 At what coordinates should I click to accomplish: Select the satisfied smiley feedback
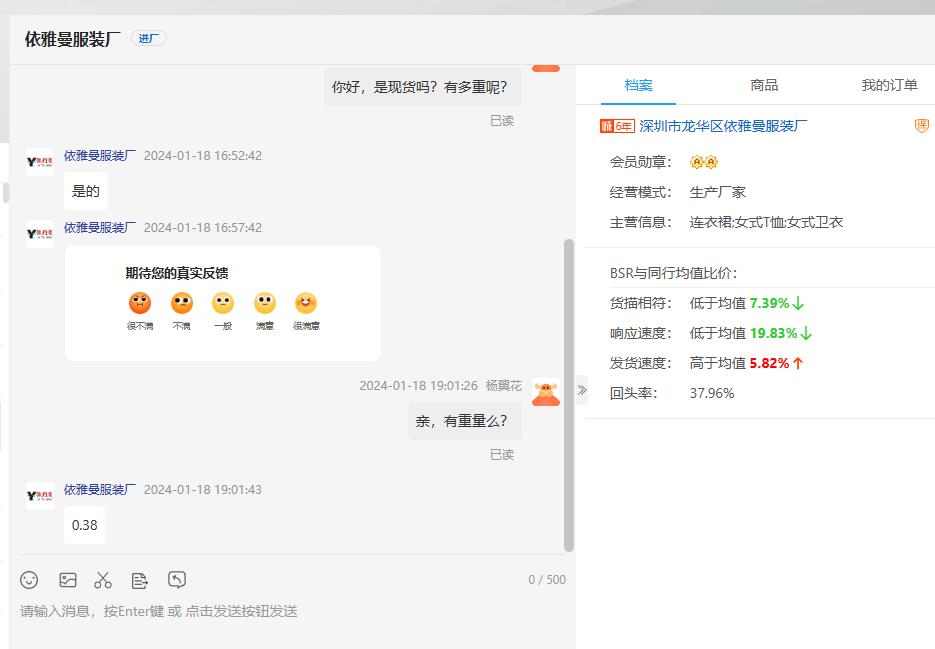(x=265, y=303)
